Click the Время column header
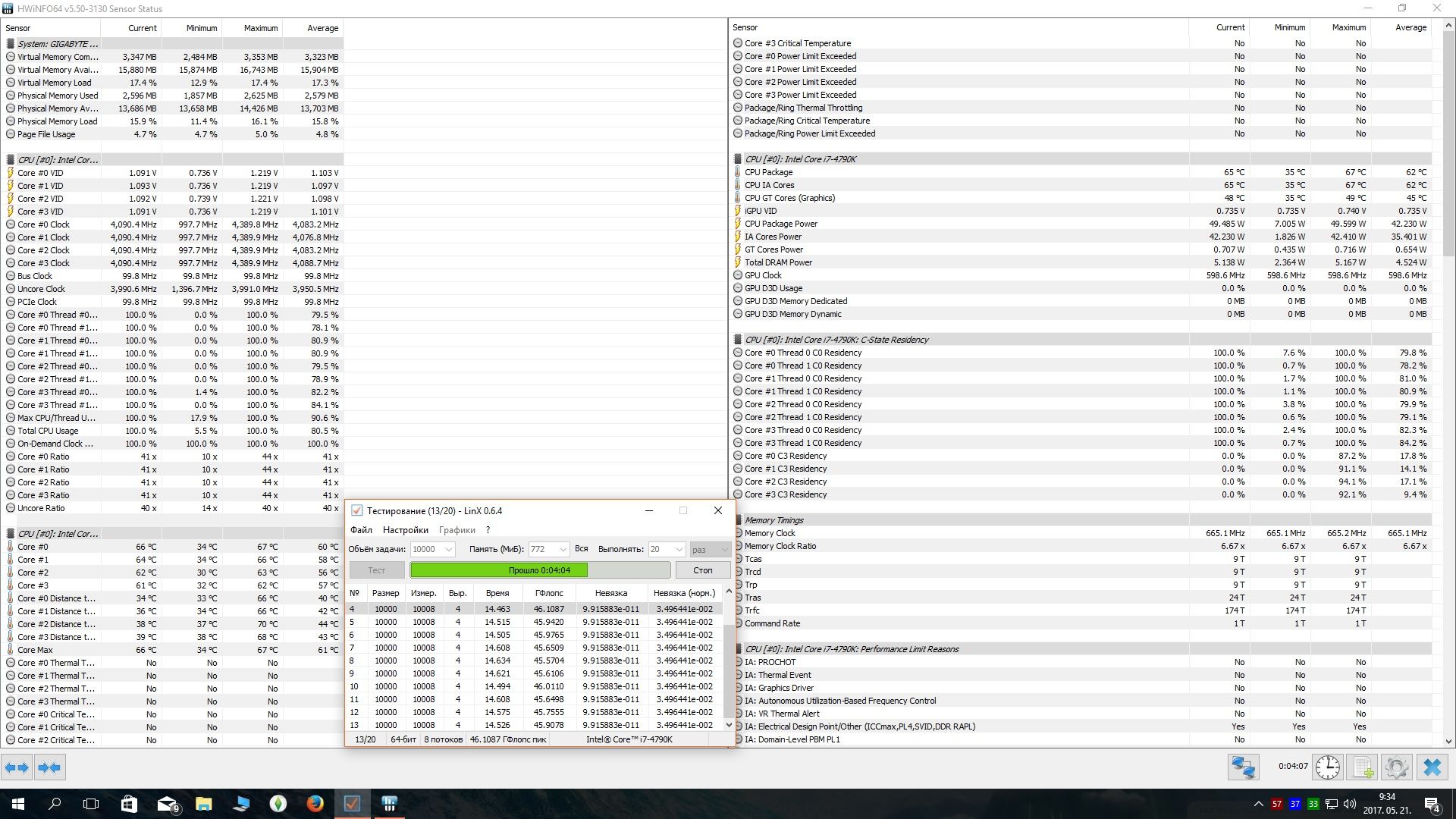This screenshot has height=819, width=1456. click(497, 593)
